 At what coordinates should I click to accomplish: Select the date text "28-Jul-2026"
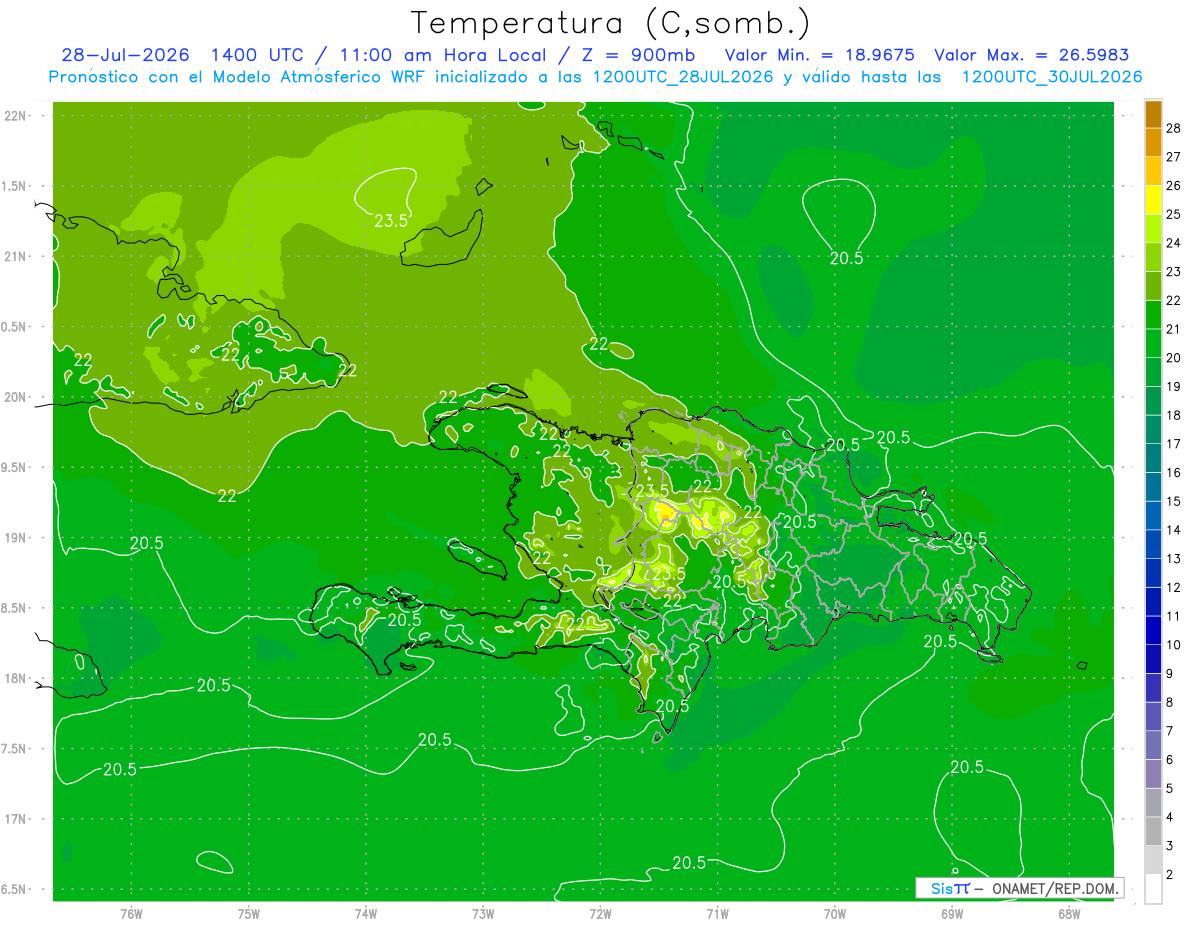pos(127,55)
